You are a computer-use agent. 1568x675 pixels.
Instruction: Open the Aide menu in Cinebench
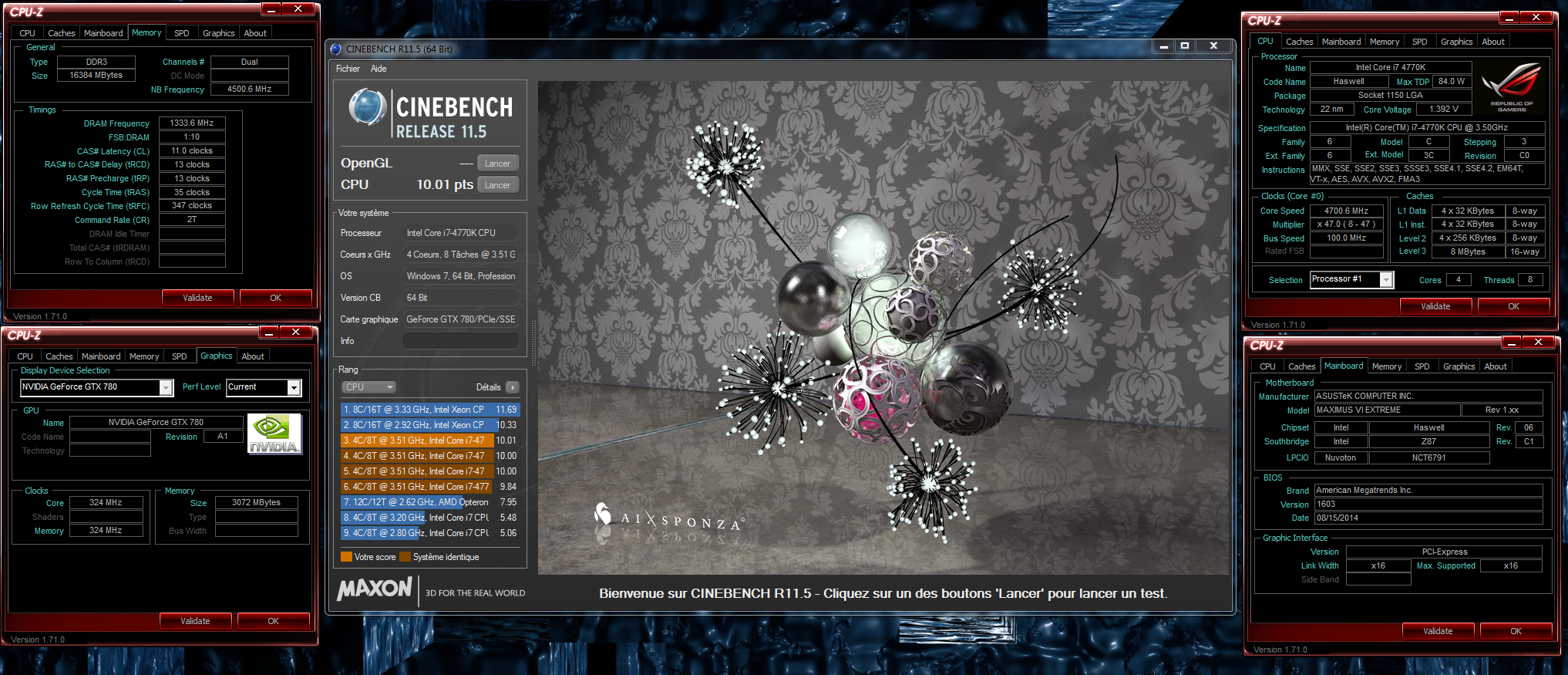click(379, 69)
